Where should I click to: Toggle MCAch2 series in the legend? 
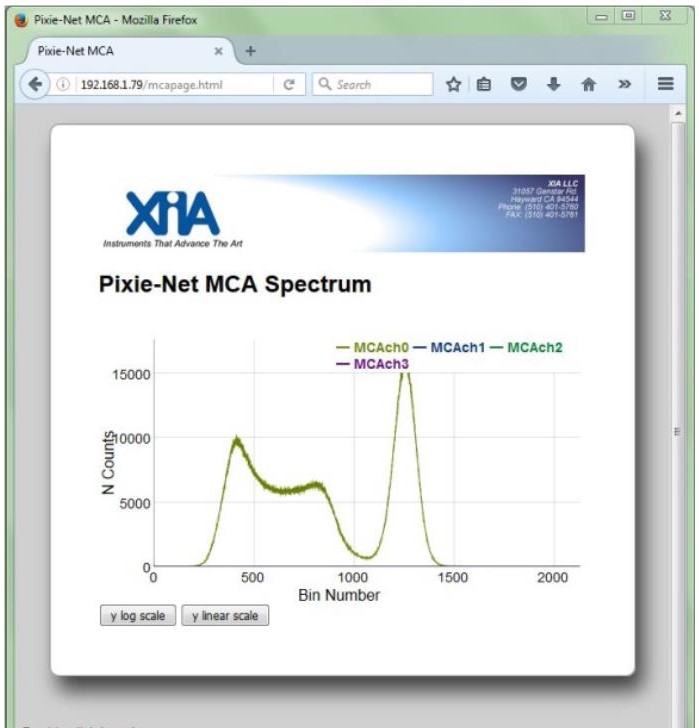tap(526, 347)
